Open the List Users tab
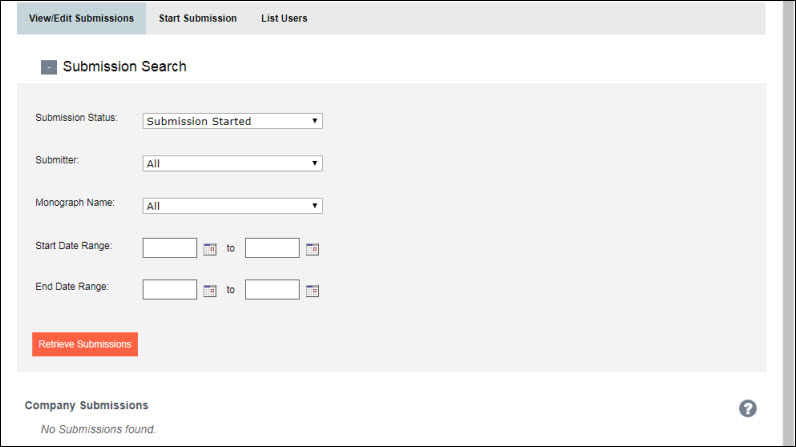 pyautogui.click(x=284, y=18)
